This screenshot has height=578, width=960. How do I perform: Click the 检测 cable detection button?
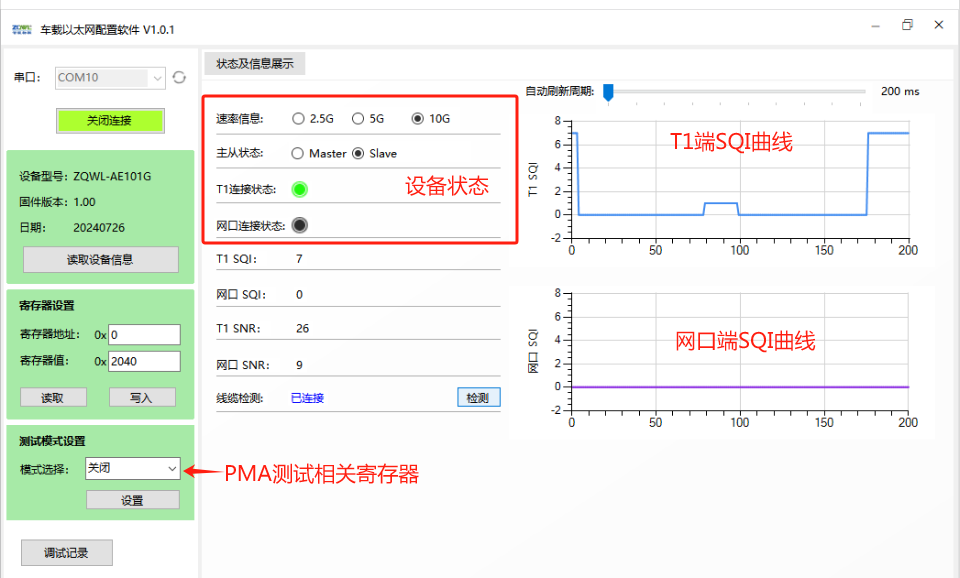tap(478, 398)
